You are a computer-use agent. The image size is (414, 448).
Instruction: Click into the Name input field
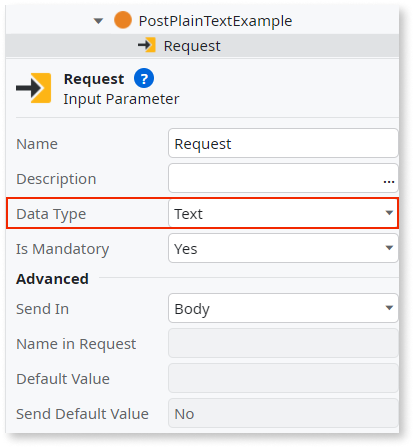283,143
